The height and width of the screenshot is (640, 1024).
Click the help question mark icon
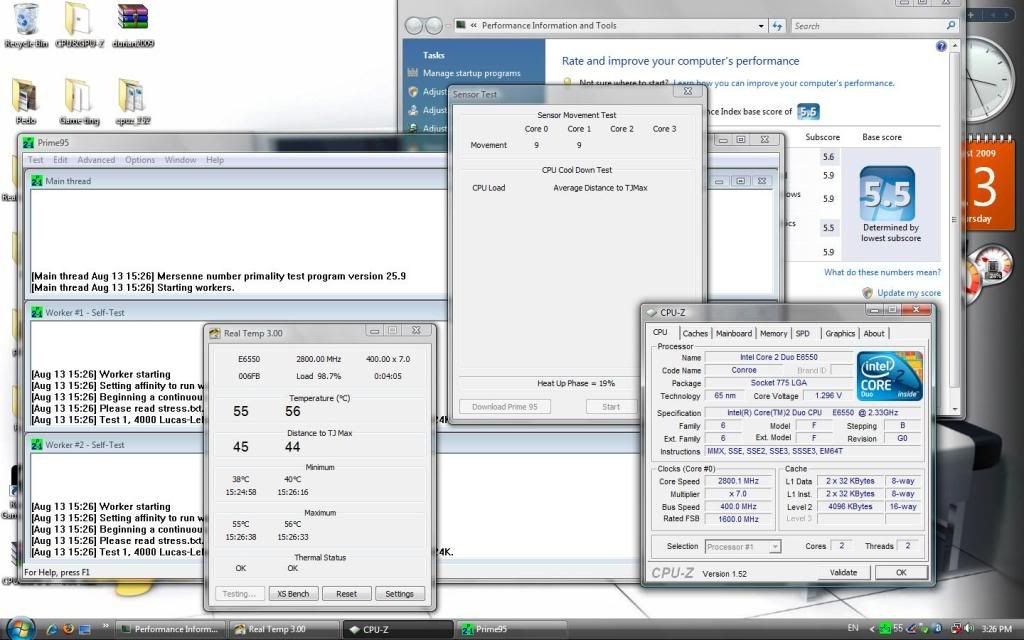pos(941,47)
